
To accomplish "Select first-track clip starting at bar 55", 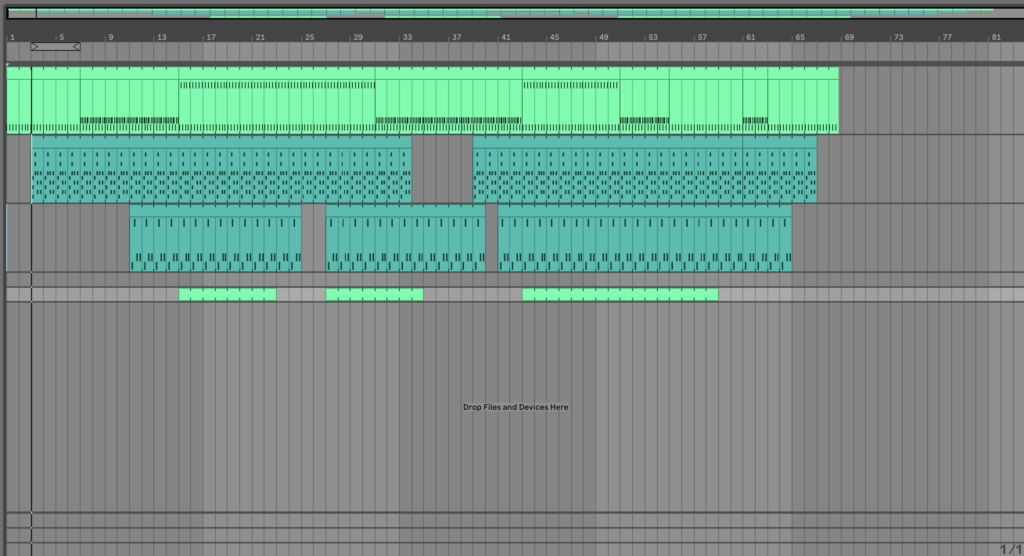I will pyautogui.click(x=706, y=100).
